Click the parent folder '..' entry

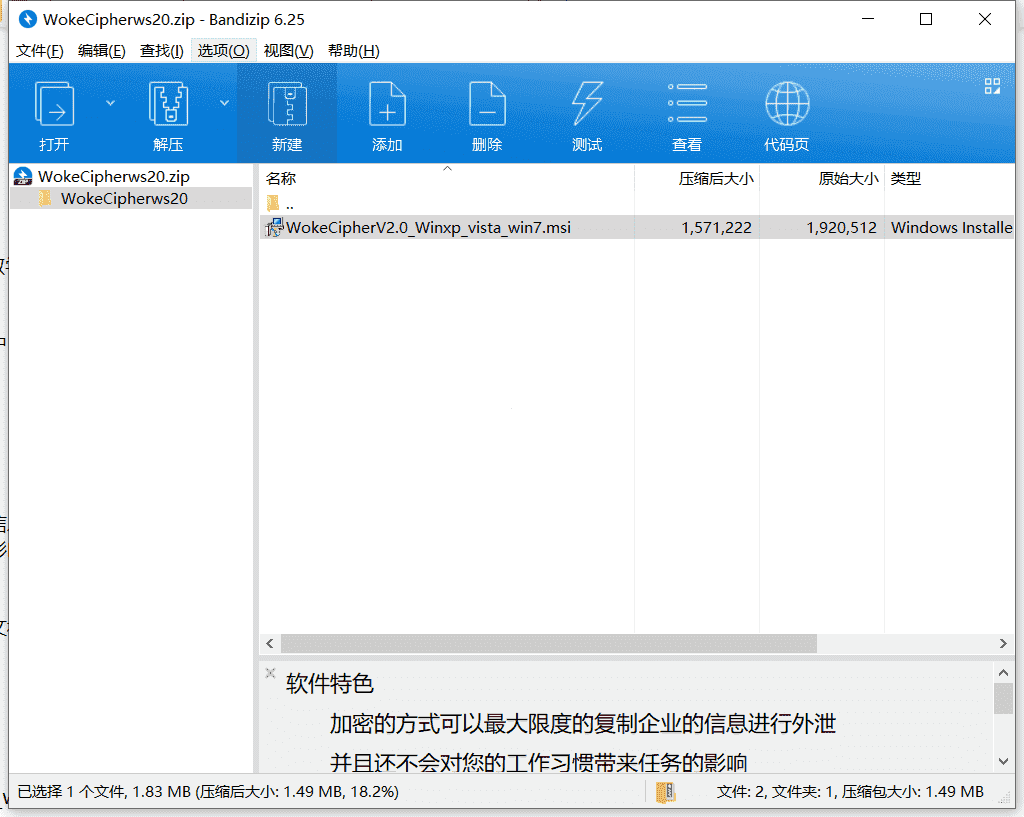tap(289, 204)
